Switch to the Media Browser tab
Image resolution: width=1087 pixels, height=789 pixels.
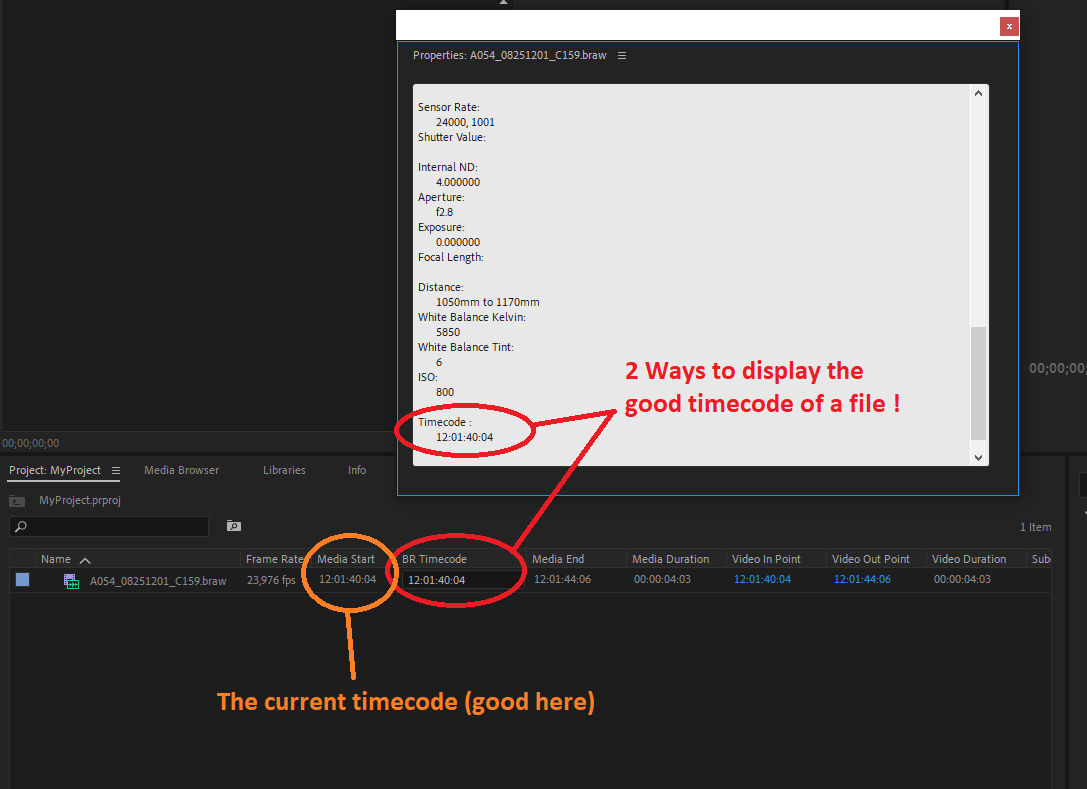181,470
